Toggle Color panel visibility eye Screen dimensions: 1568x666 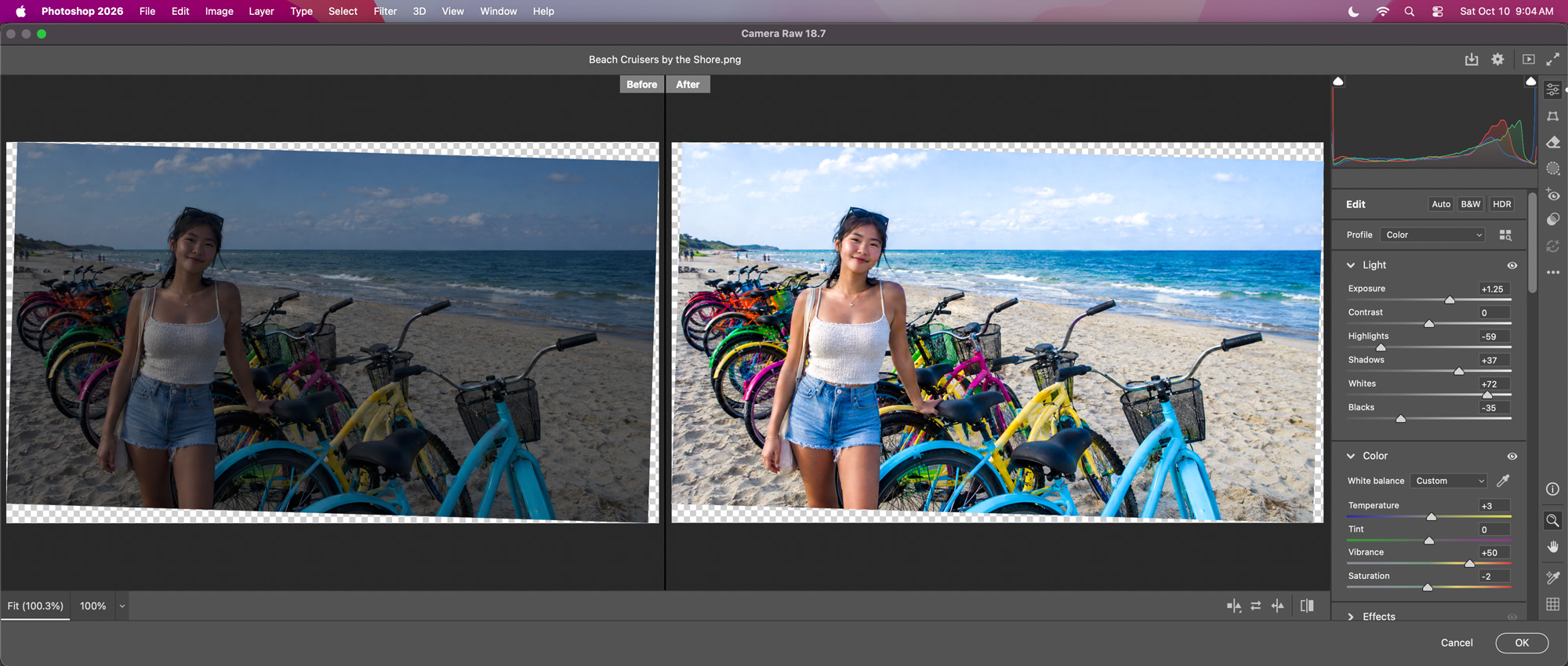pyautogui.click(x=1512, y=456)
